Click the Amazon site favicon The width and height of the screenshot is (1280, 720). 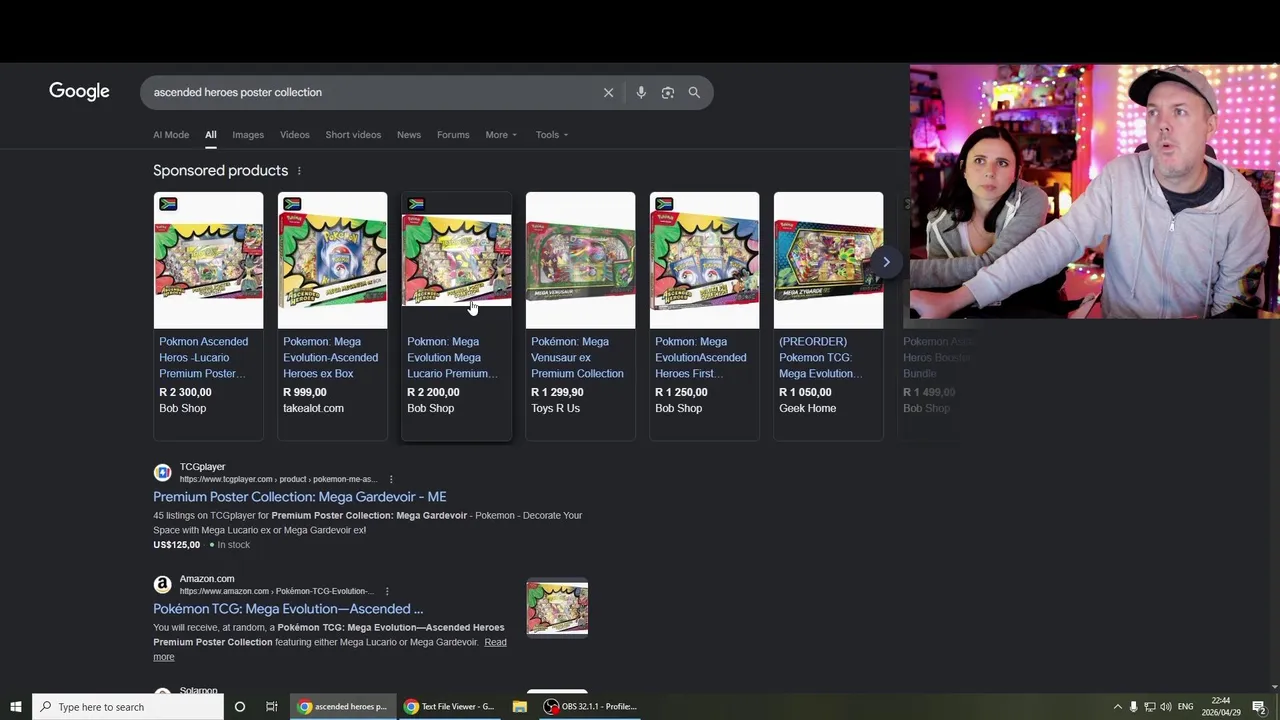[x=162, y=585]
